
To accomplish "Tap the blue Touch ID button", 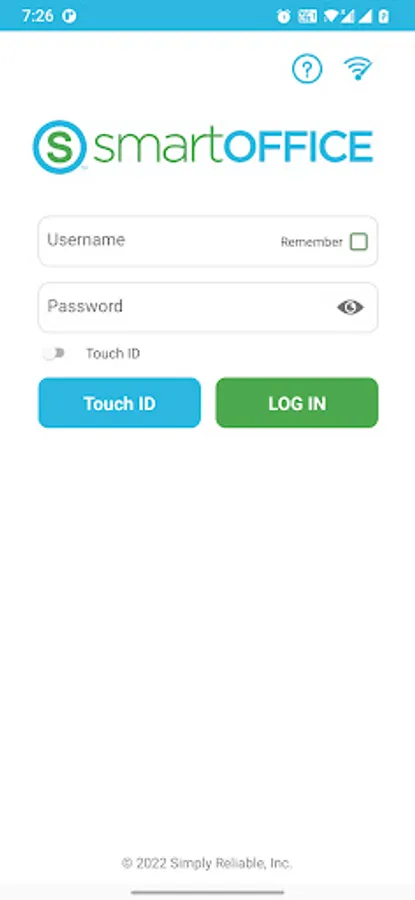I will [119, 403].
